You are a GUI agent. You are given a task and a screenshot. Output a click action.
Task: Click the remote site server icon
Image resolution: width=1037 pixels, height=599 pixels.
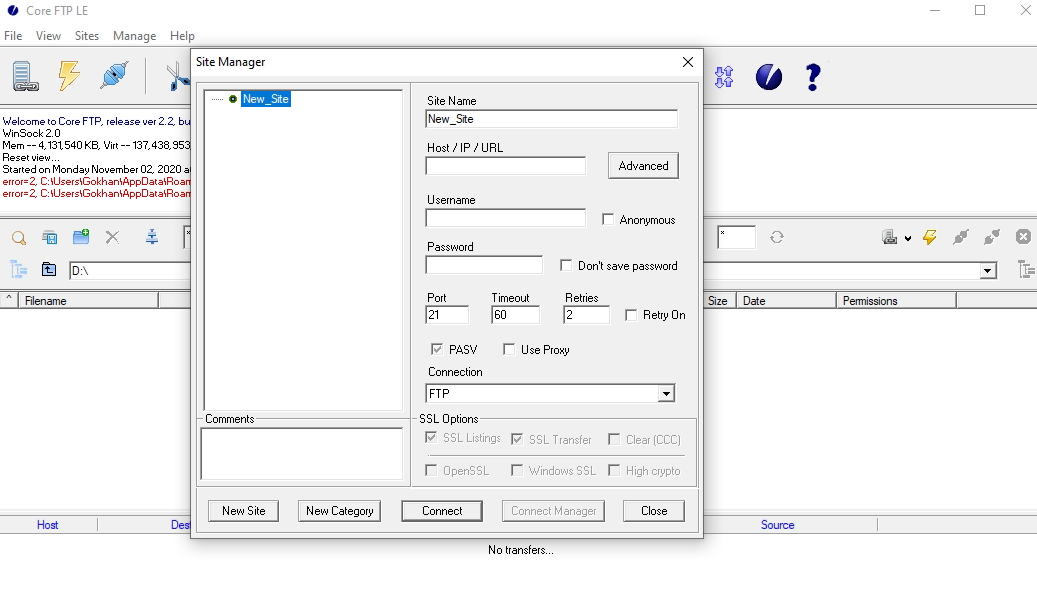[890, 237]
